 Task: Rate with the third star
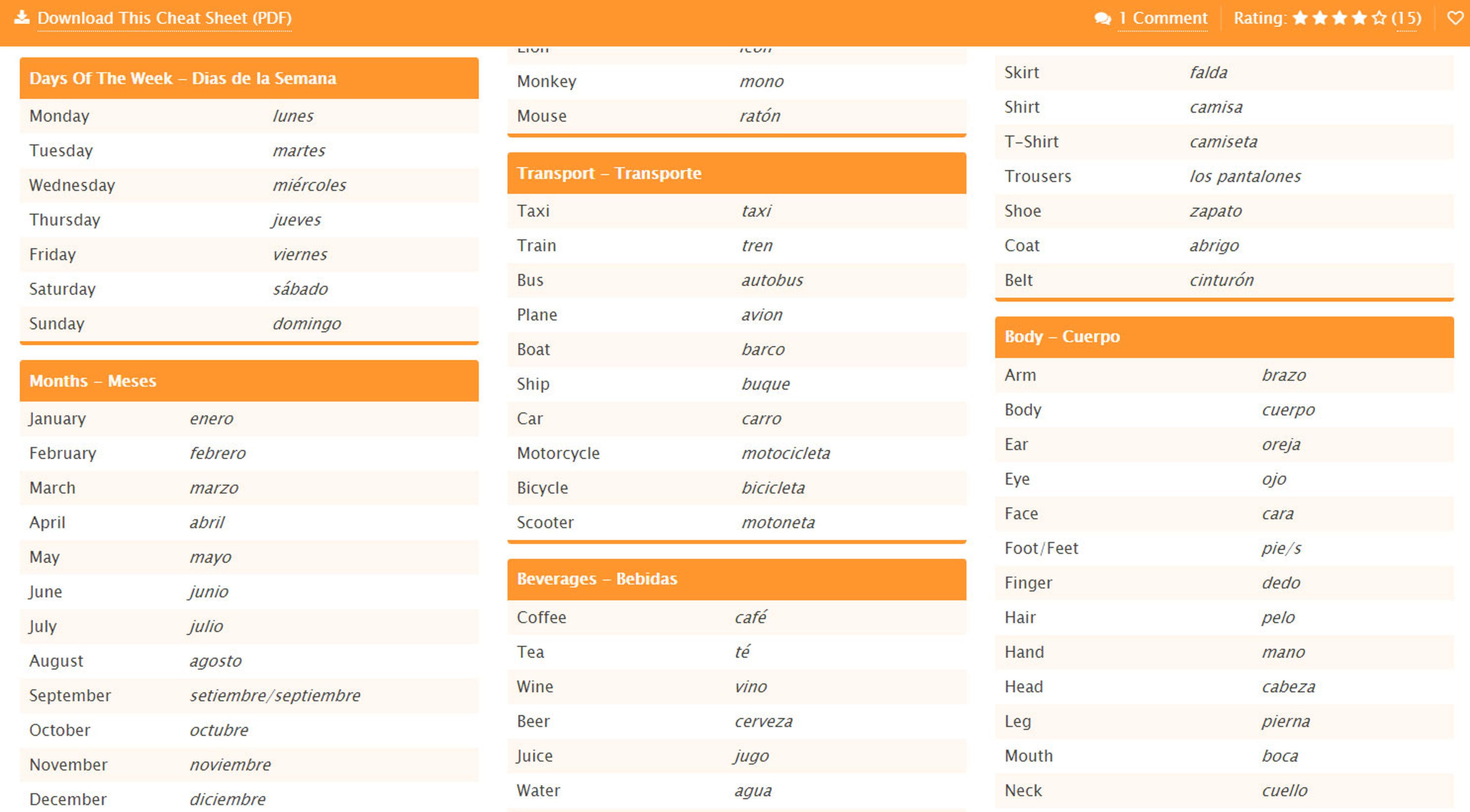(1339, 18)
